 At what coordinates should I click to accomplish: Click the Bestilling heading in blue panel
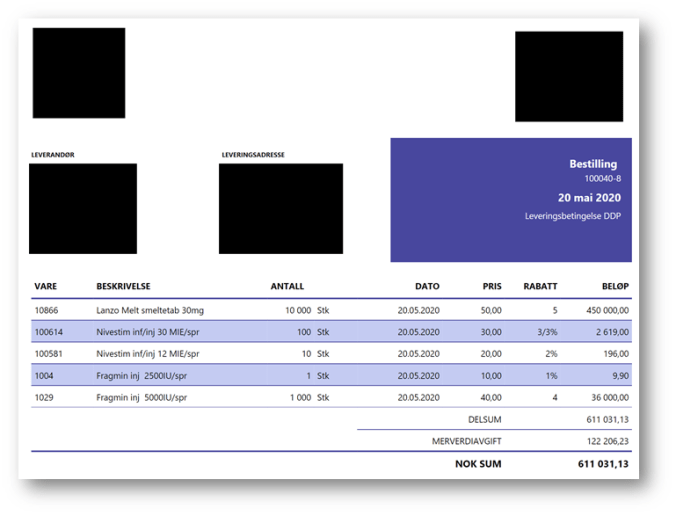[x=593, y=164]
